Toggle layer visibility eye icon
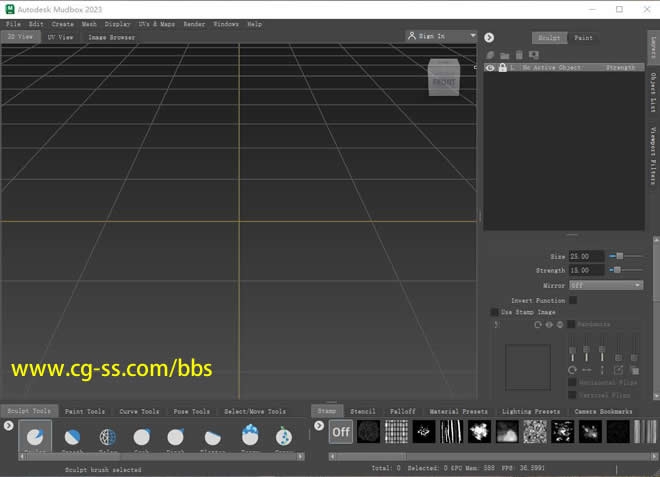The height and width of the screenshot is (477, 660). 490,68
